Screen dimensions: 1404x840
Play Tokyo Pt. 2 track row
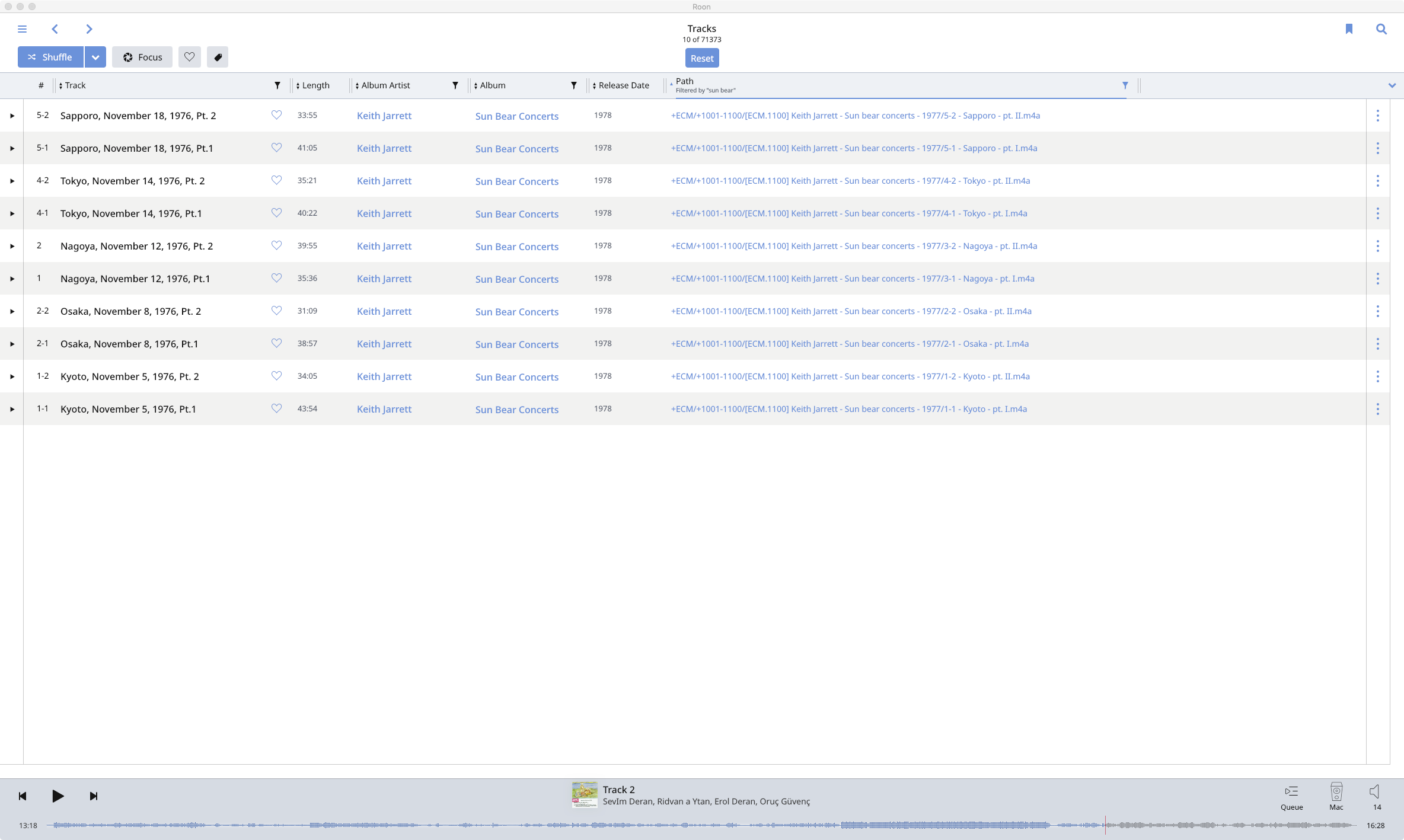12,181
